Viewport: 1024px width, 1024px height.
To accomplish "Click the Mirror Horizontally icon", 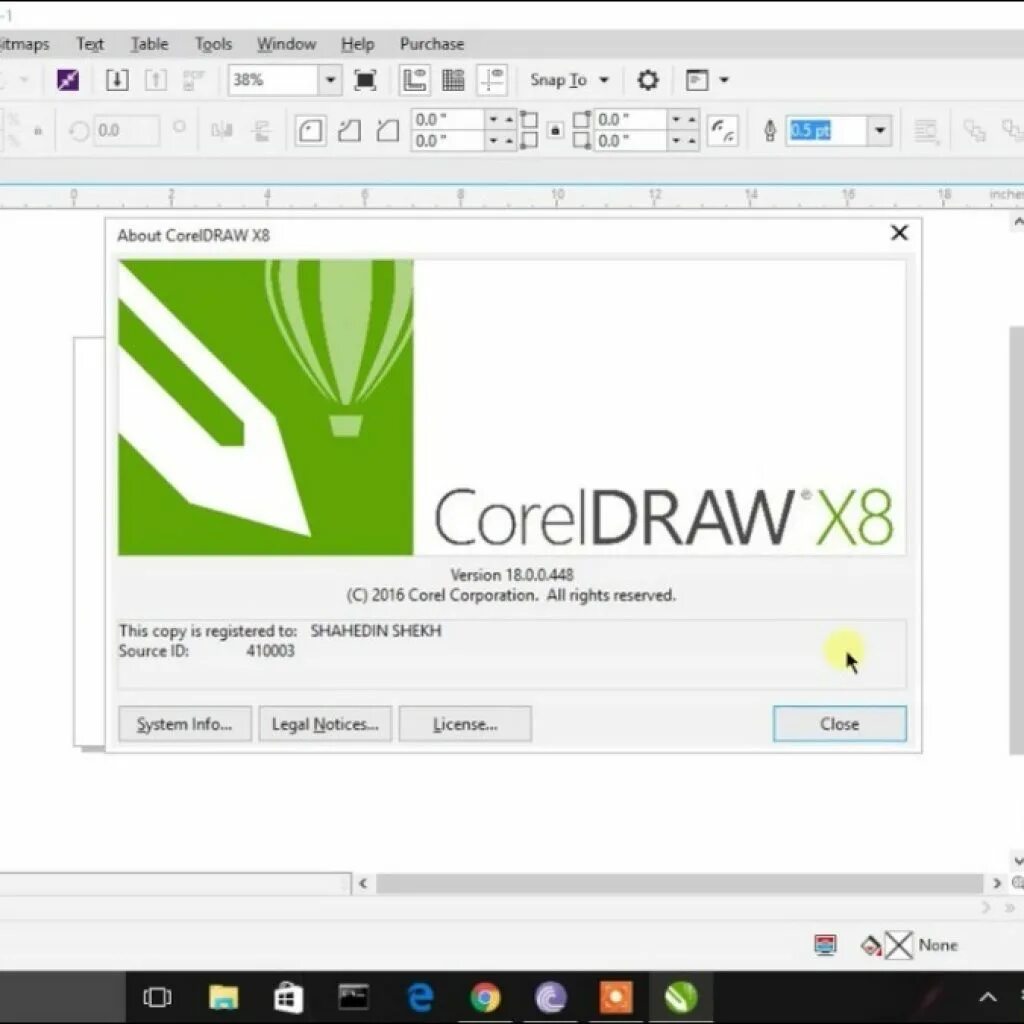I will 222,131.
